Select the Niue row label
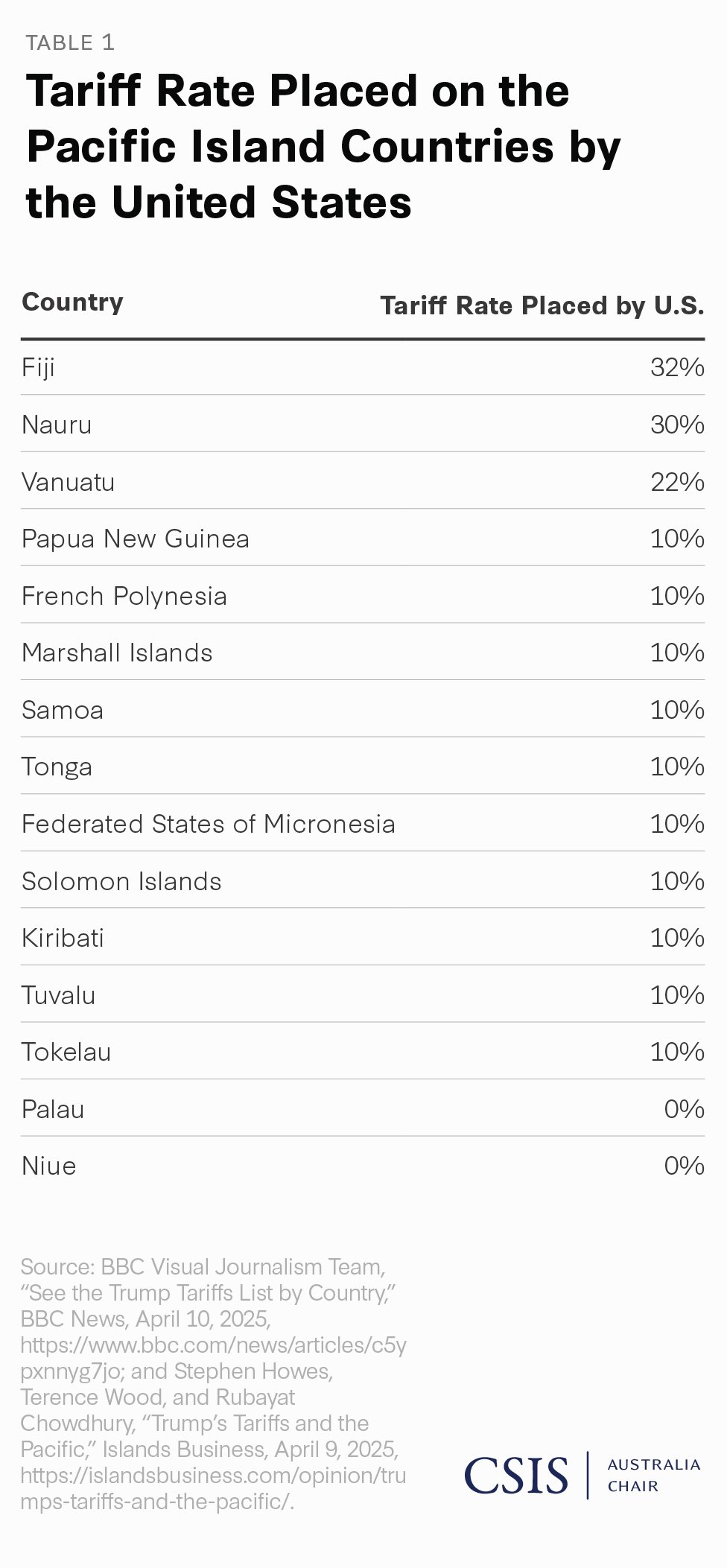This screenshot has width=727, height=1568. 48,1166
